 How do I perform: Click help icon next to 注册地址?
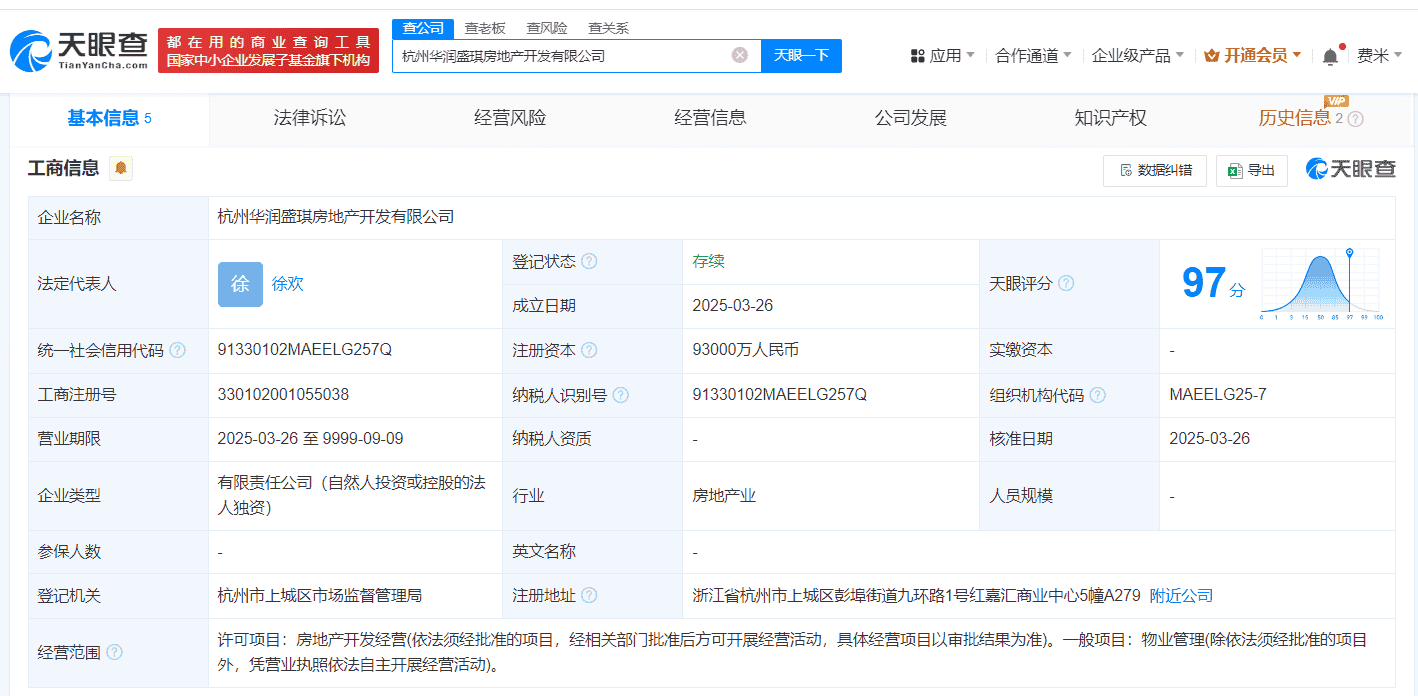589,595
